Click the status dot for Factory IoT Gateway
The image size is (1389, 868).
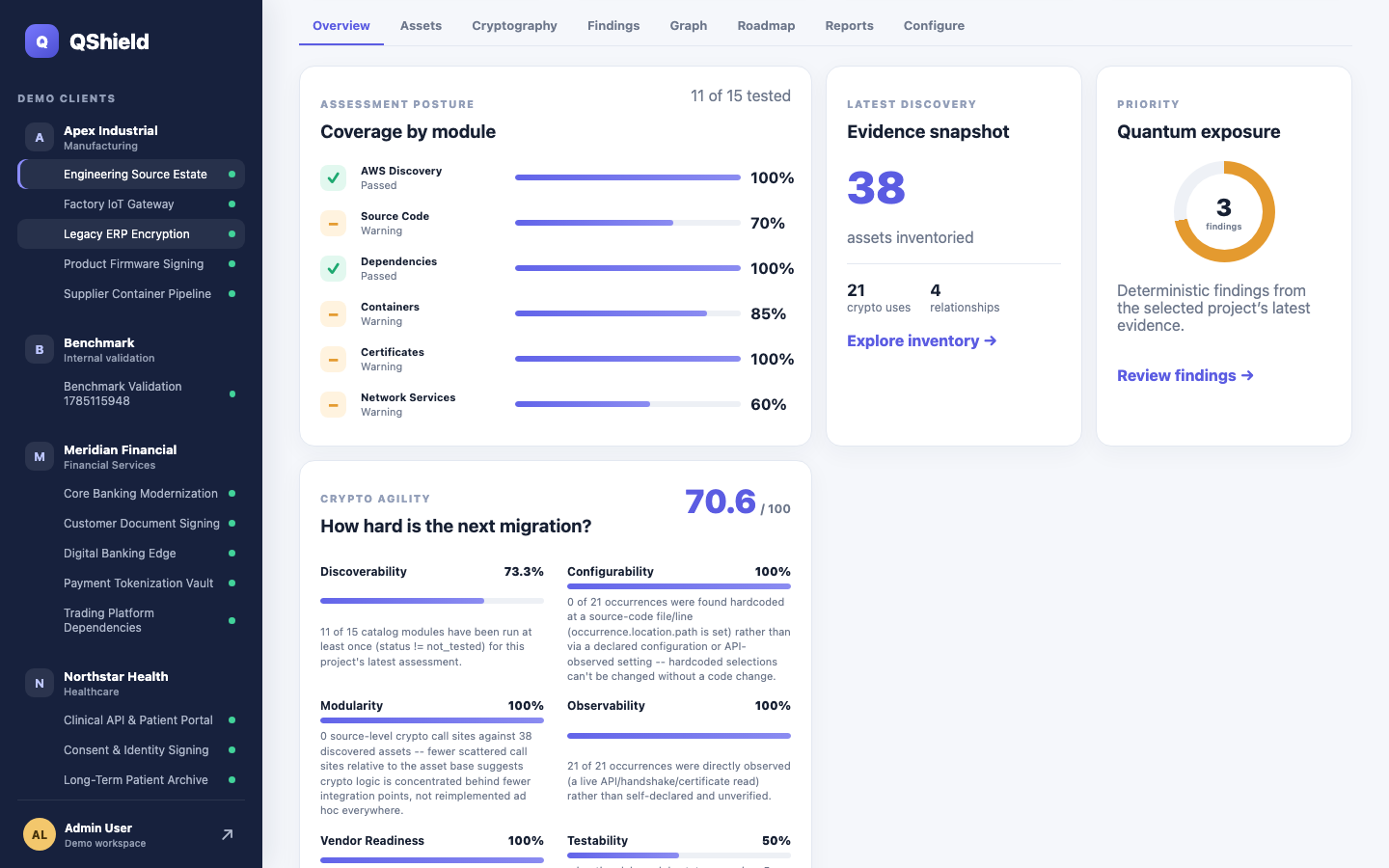point(231,204)
